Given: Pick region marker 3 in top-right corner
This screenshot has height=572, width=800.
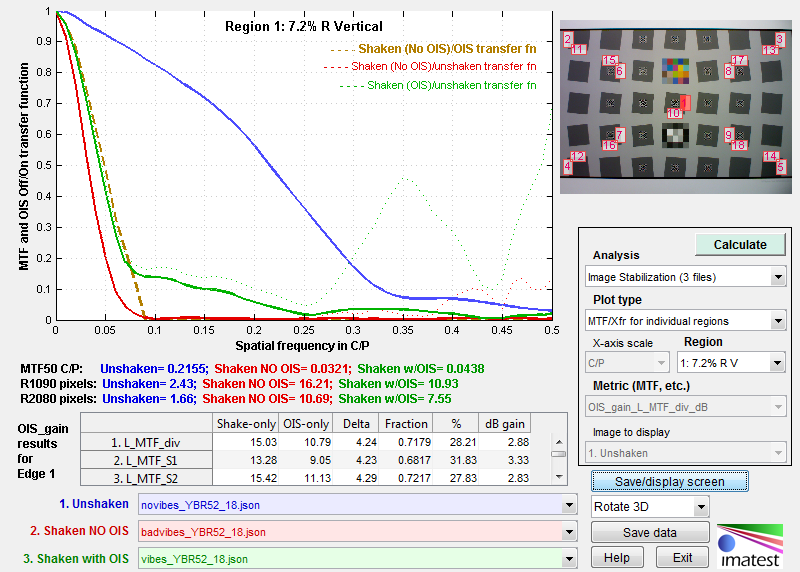Looking at the screenshot, I should coord(781,40).
